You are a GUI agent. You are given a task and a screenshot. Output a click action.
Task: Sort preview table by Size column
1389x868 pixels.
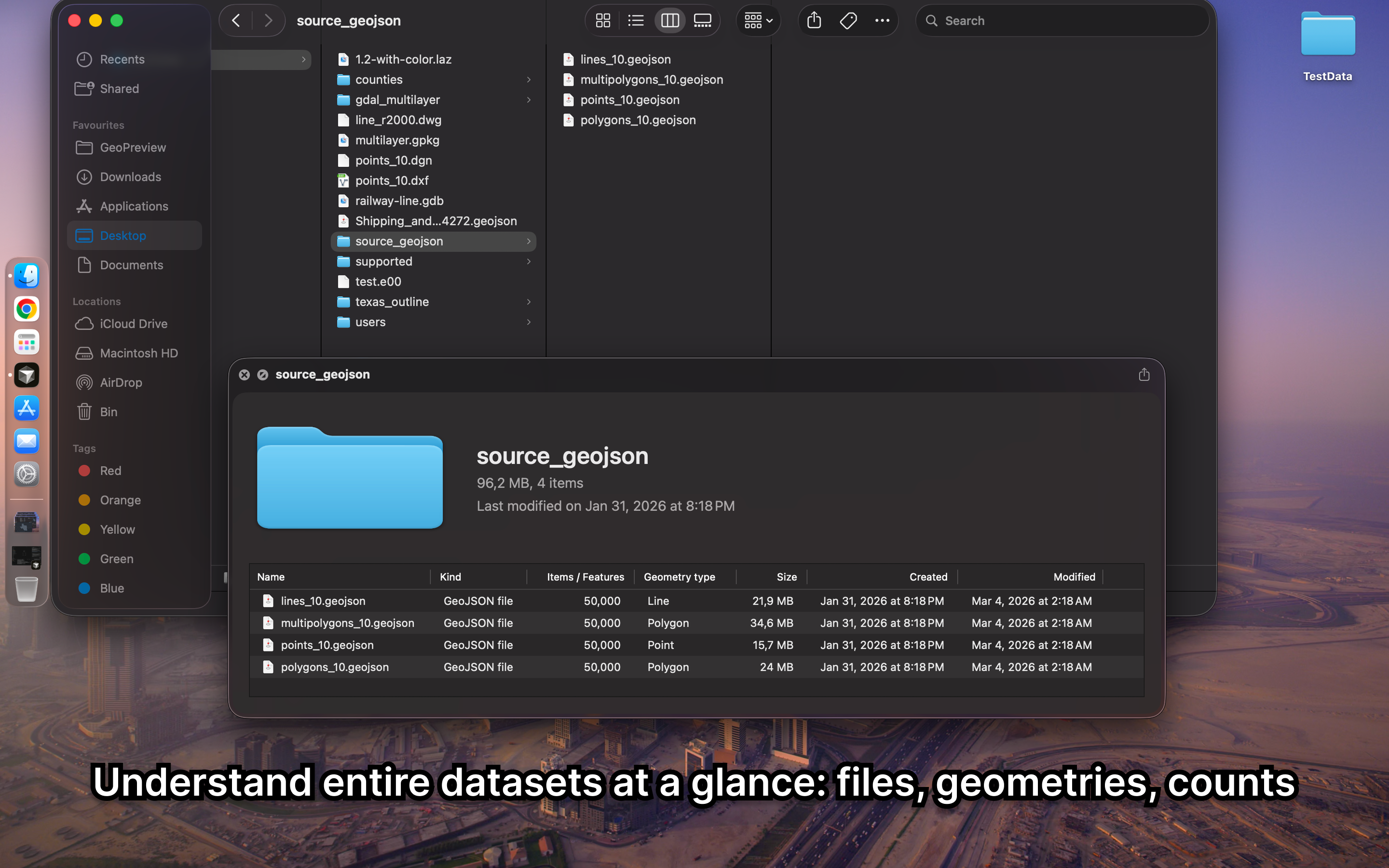click(786, 577)
